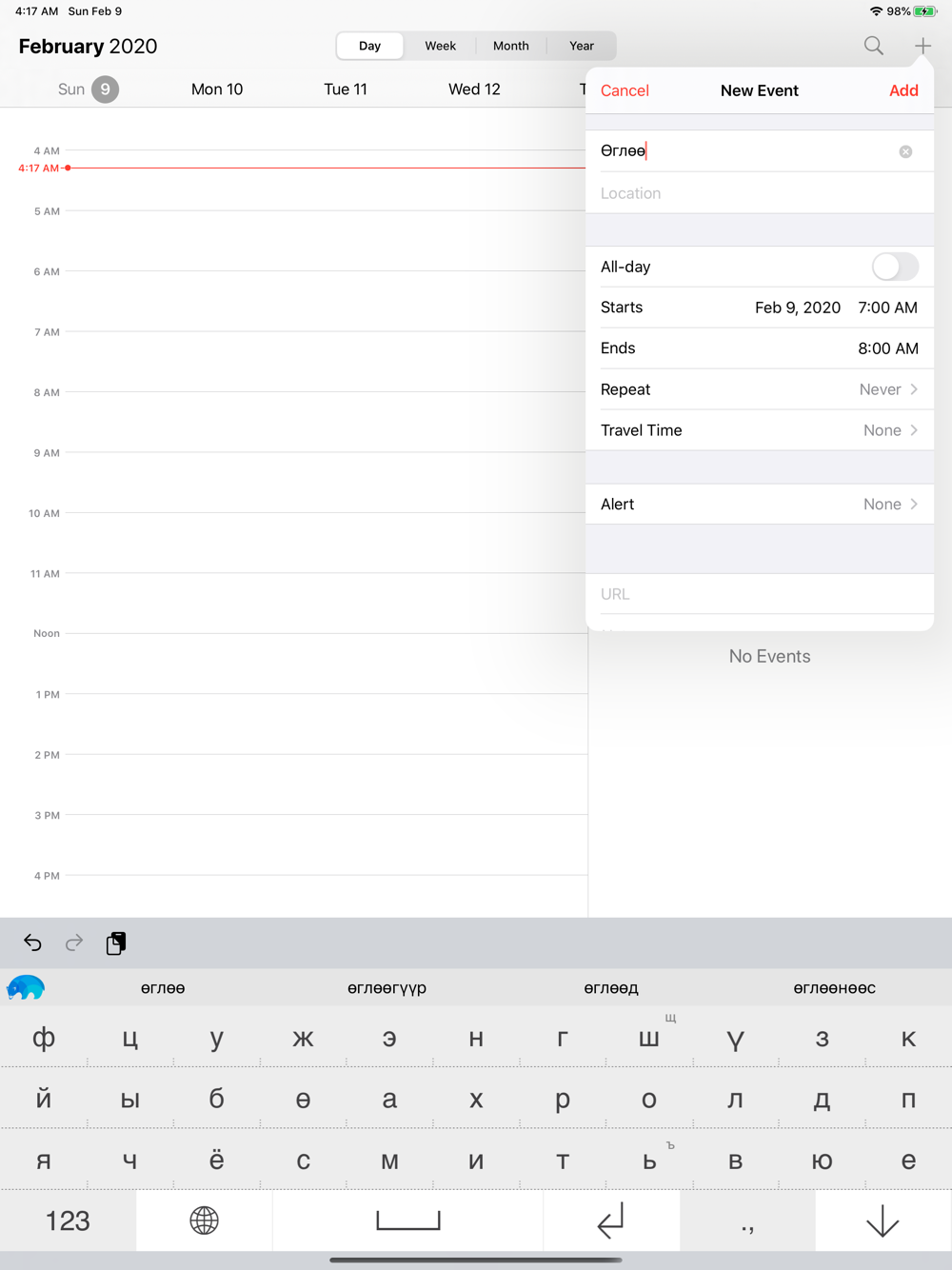Tap the globe language switch key

[204, 1220]
